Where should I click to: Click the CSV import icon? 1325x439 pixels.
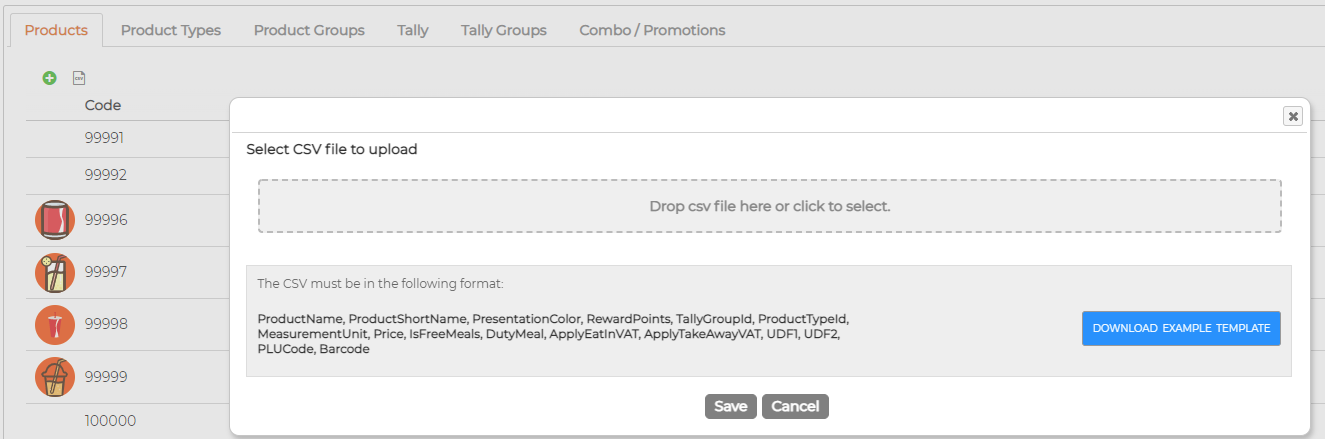79,78
